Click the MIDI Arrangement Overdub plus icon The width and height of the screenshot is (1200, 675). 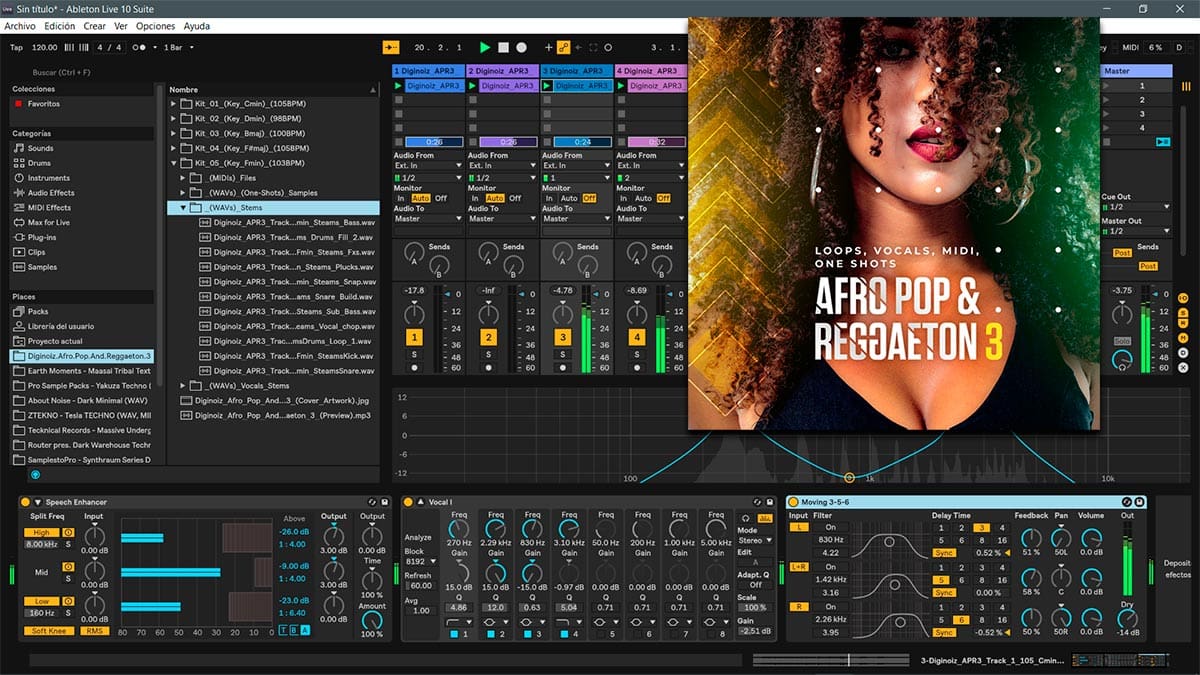click(548, 47)
